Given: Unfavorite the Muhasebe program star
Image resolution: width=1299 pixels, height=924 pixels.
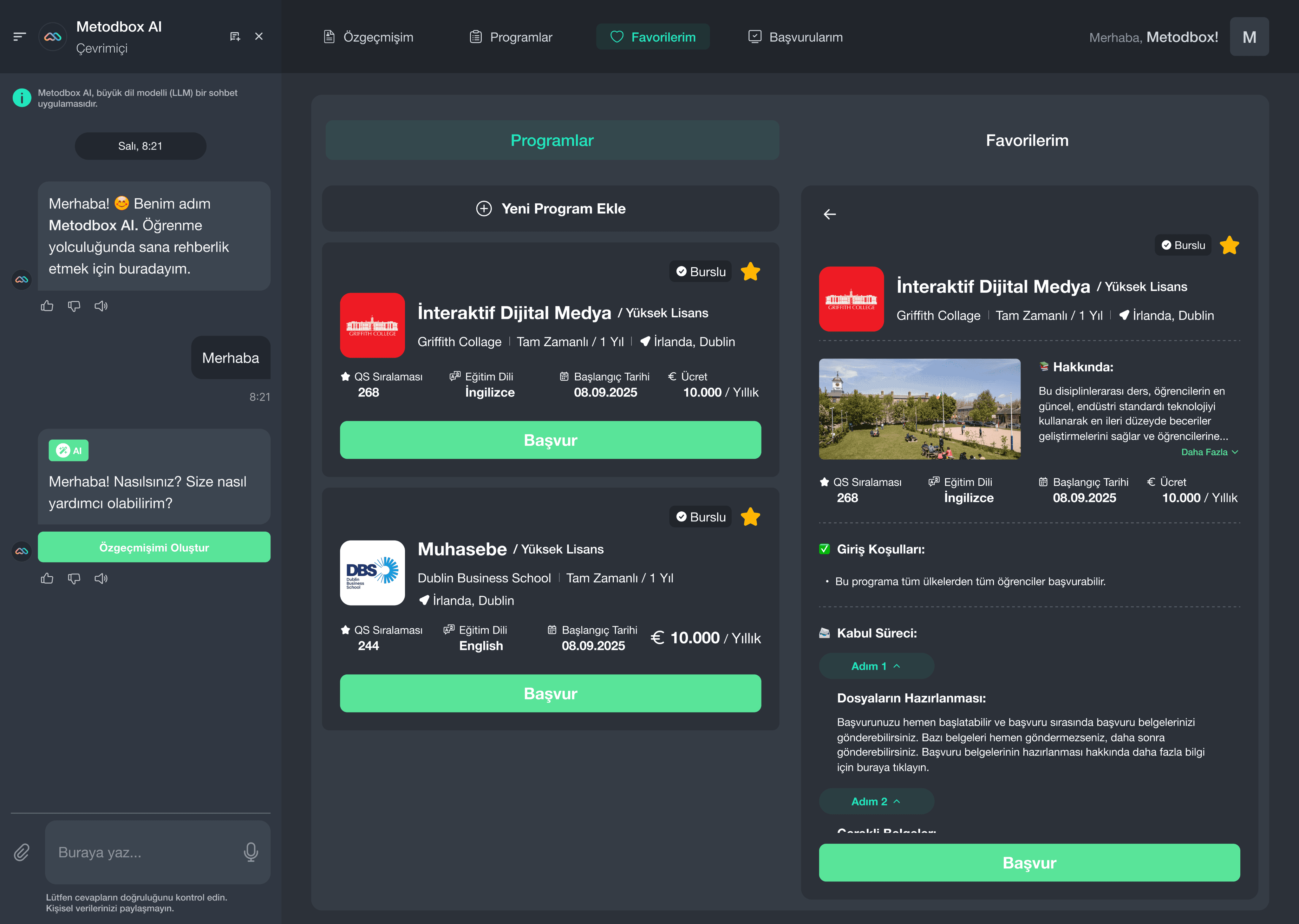Looking at the screenshot, I should pos(750,517).
